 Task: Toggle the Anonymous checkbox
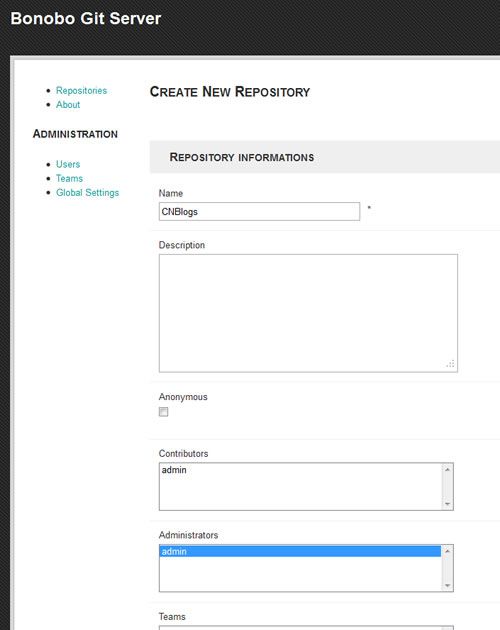click(164, 412)
